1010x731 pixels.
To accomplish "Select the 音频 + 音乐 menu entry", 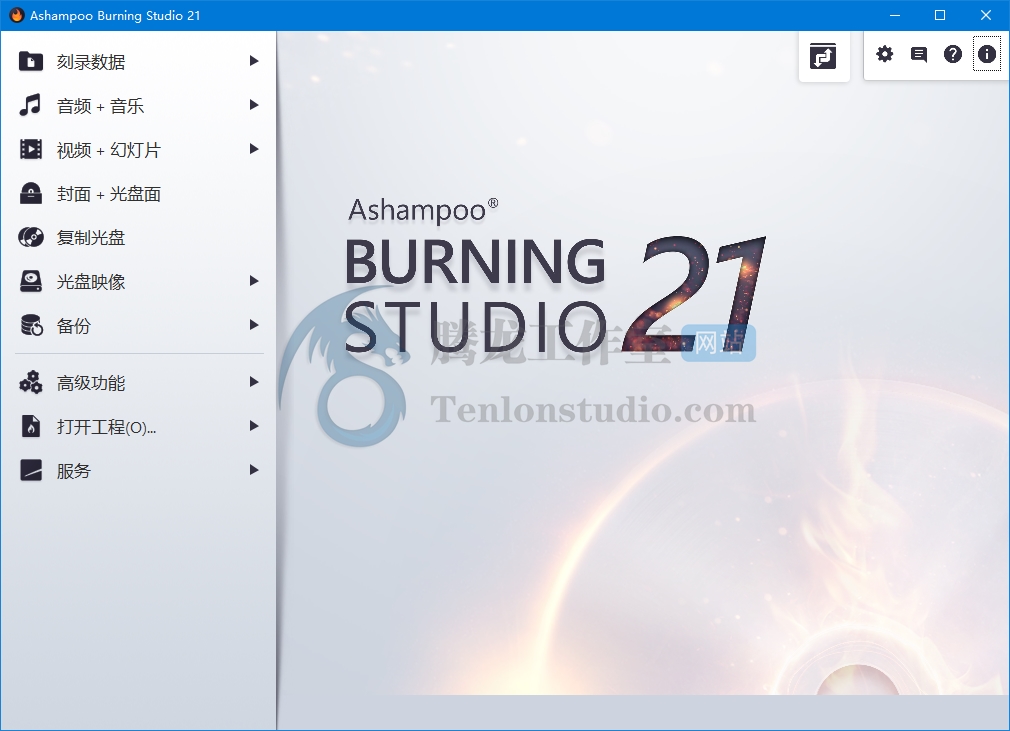I will [x=138, y=105].
